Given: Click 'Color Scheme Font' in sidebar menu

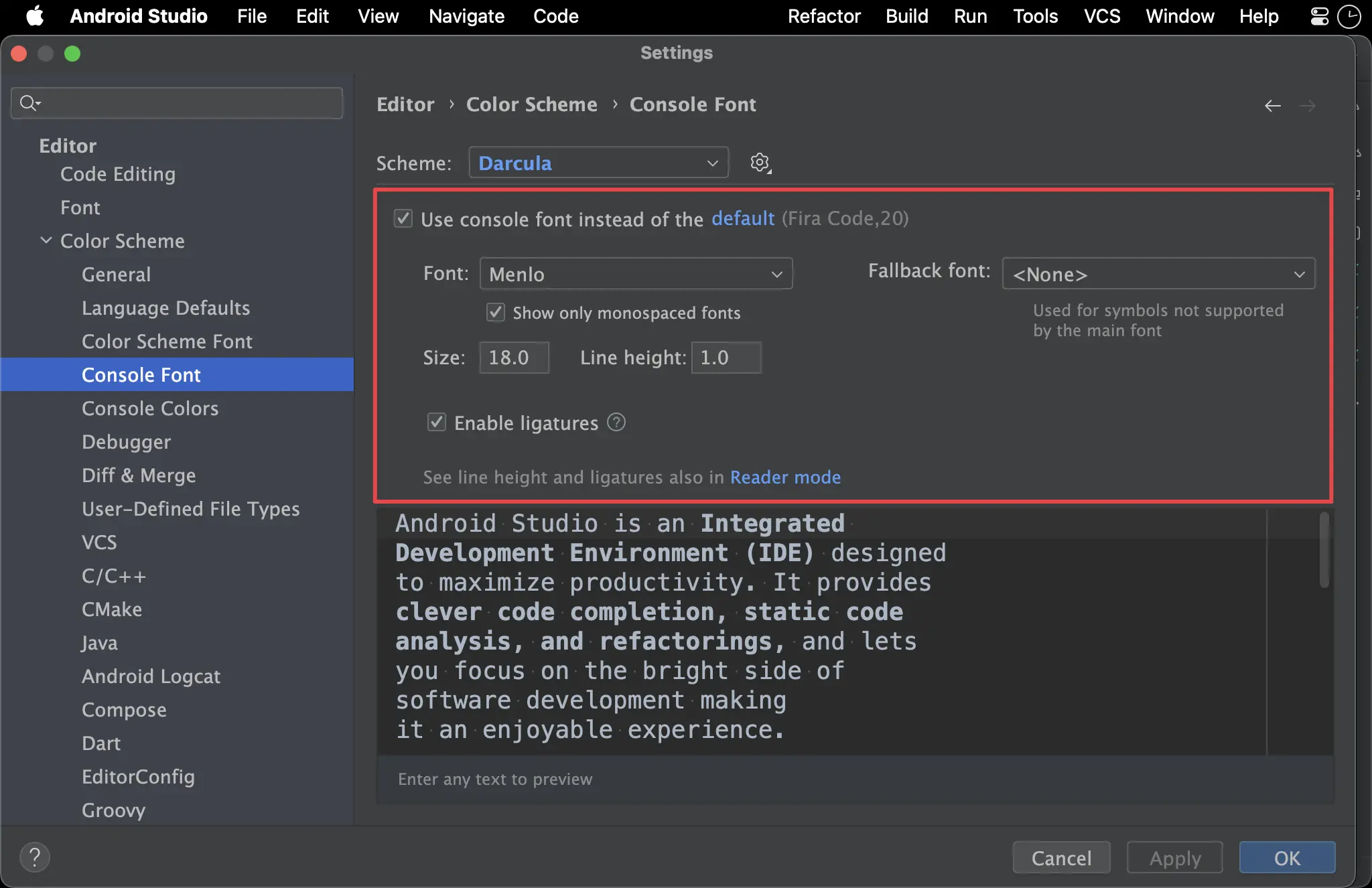Looking at the screenshot, I should (167, 341).
